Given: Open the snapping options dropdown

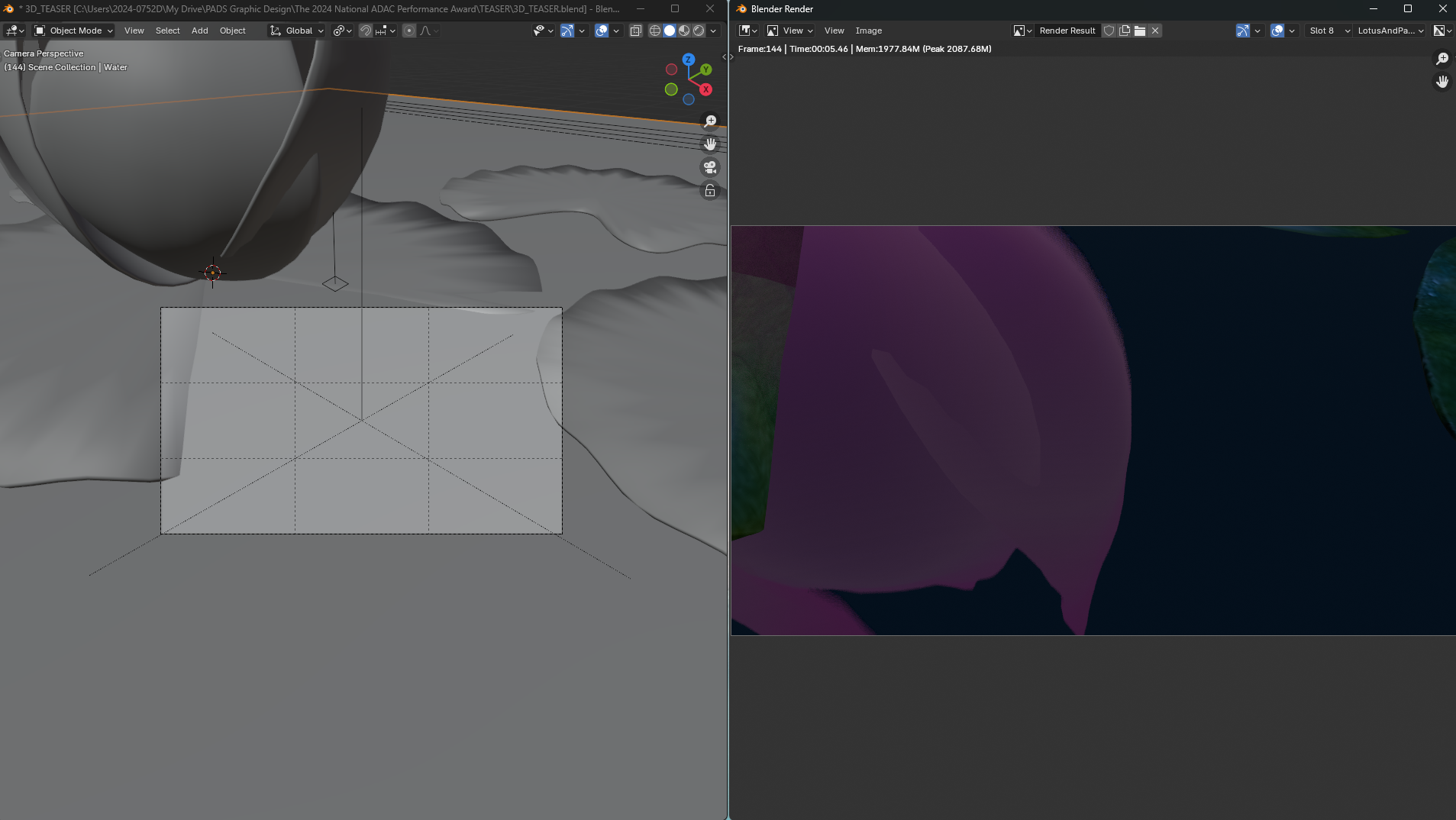Looking at the screenshot, I should coord(386,31).
